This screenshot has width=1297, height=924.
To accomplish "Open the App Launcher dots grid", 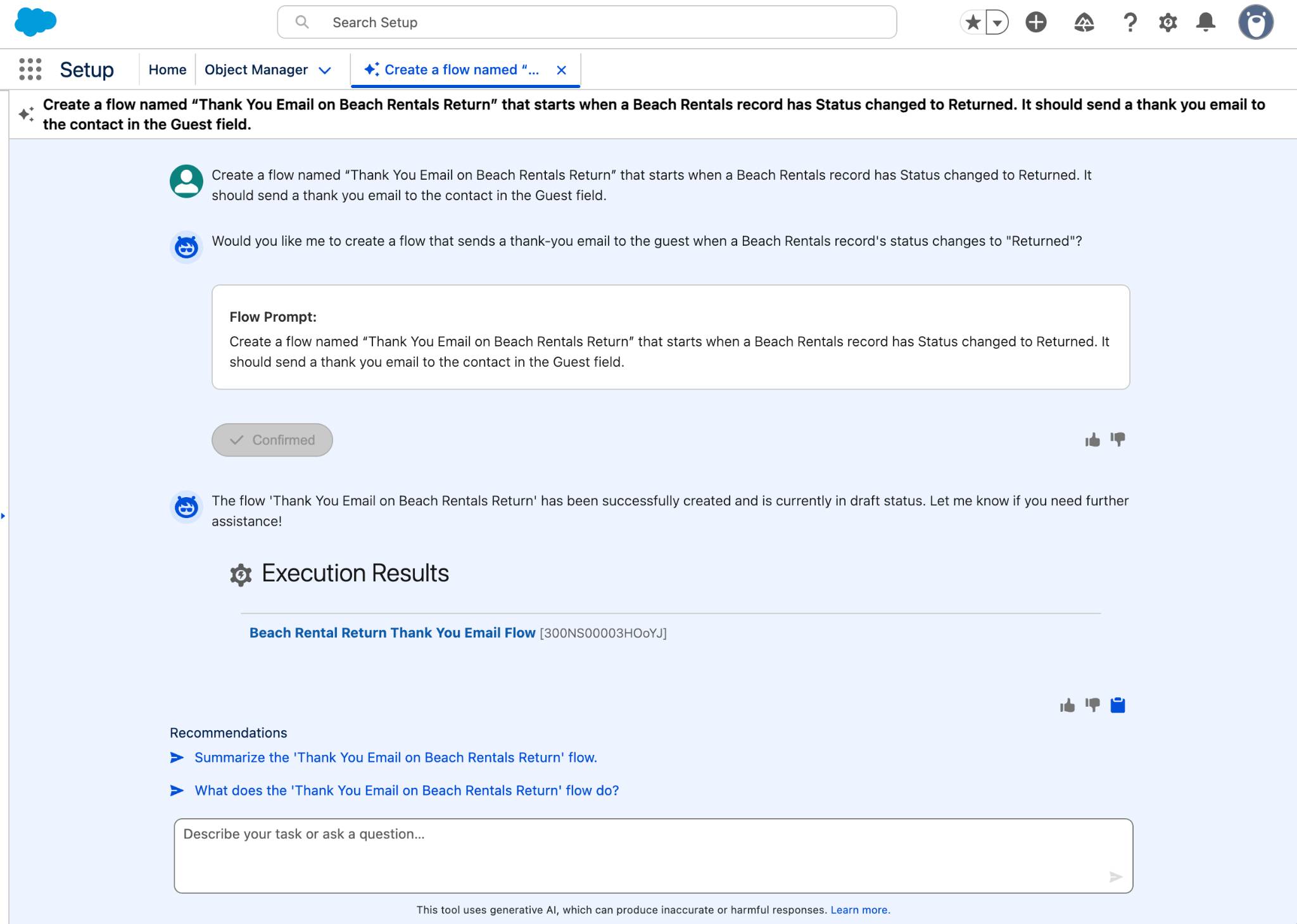I will [30, 69].
